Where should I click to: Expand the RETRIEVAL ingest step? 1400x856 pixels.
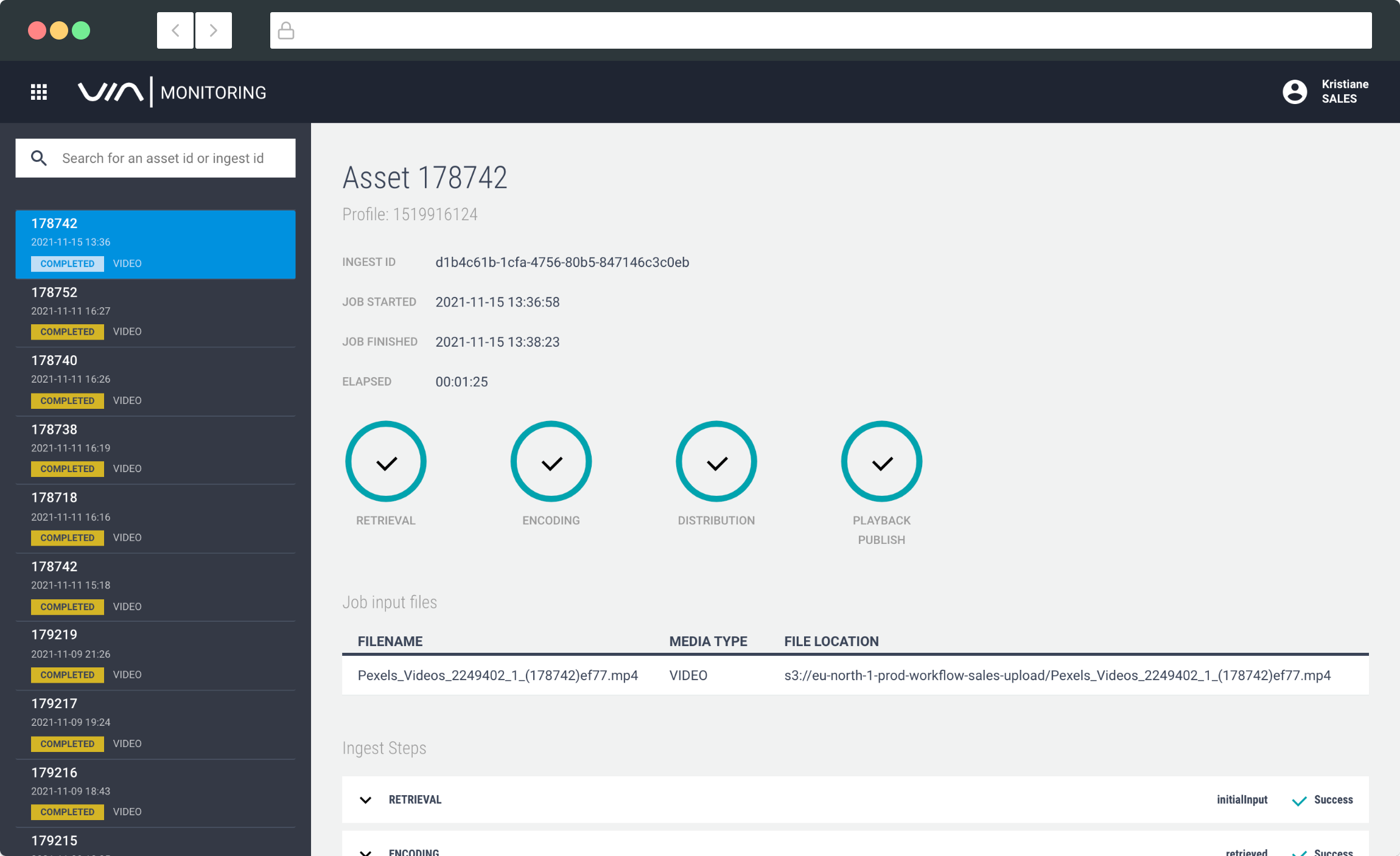click(x=366, y=800)
